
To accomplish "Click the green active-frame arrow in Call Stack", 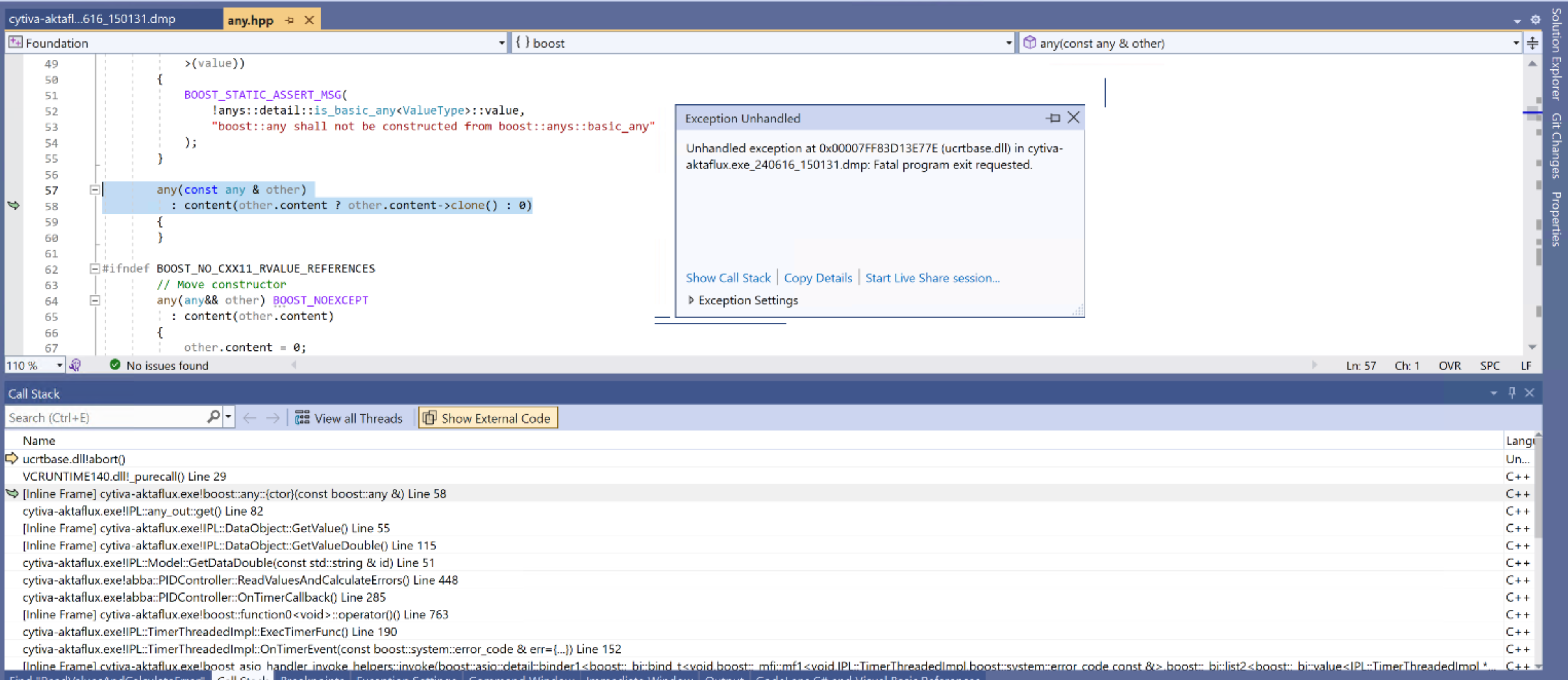I will [12, 493].
